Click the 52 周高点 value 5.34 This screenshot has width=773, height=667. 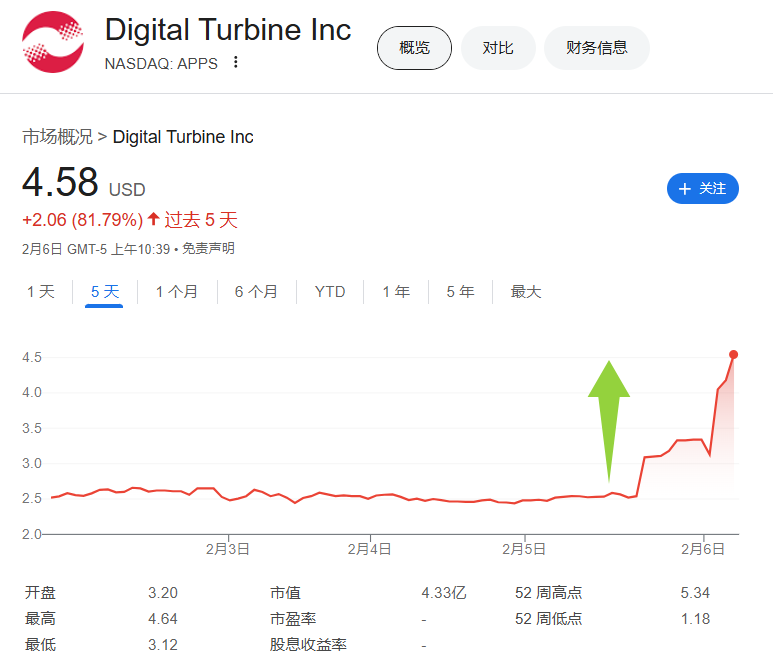[695, 592]
